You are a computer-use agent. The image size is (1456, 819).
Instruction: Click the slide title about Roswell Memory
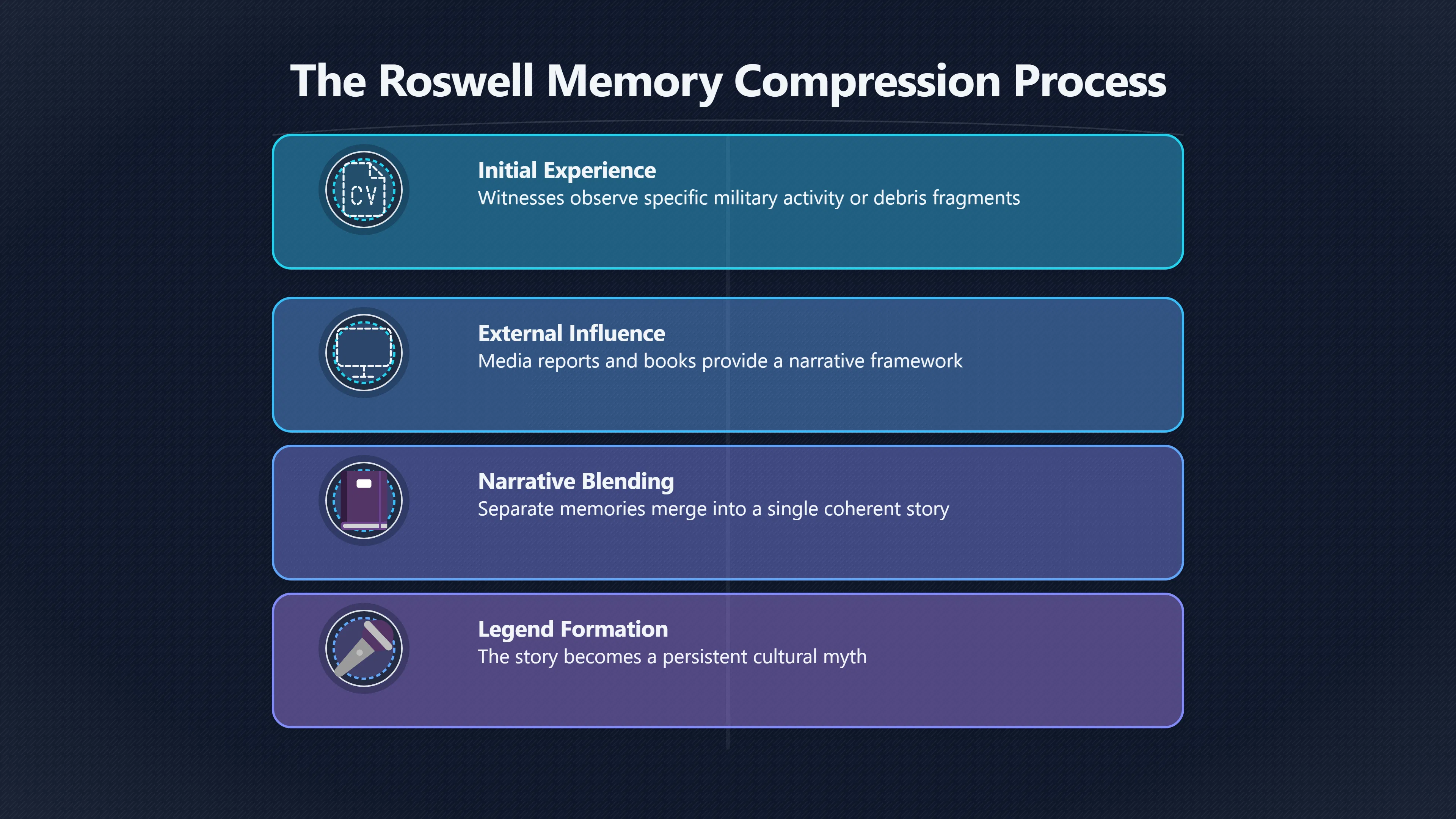[x=728, y=82]
